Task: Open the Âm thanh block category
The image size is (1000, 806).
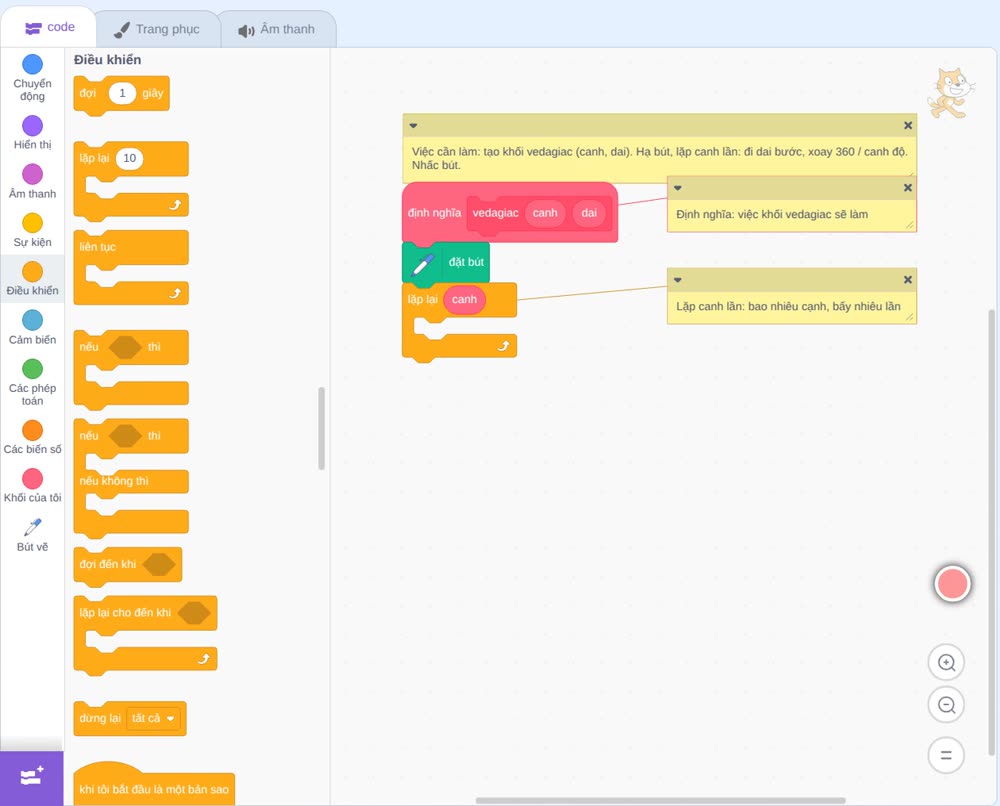Action: pos(33,182)
